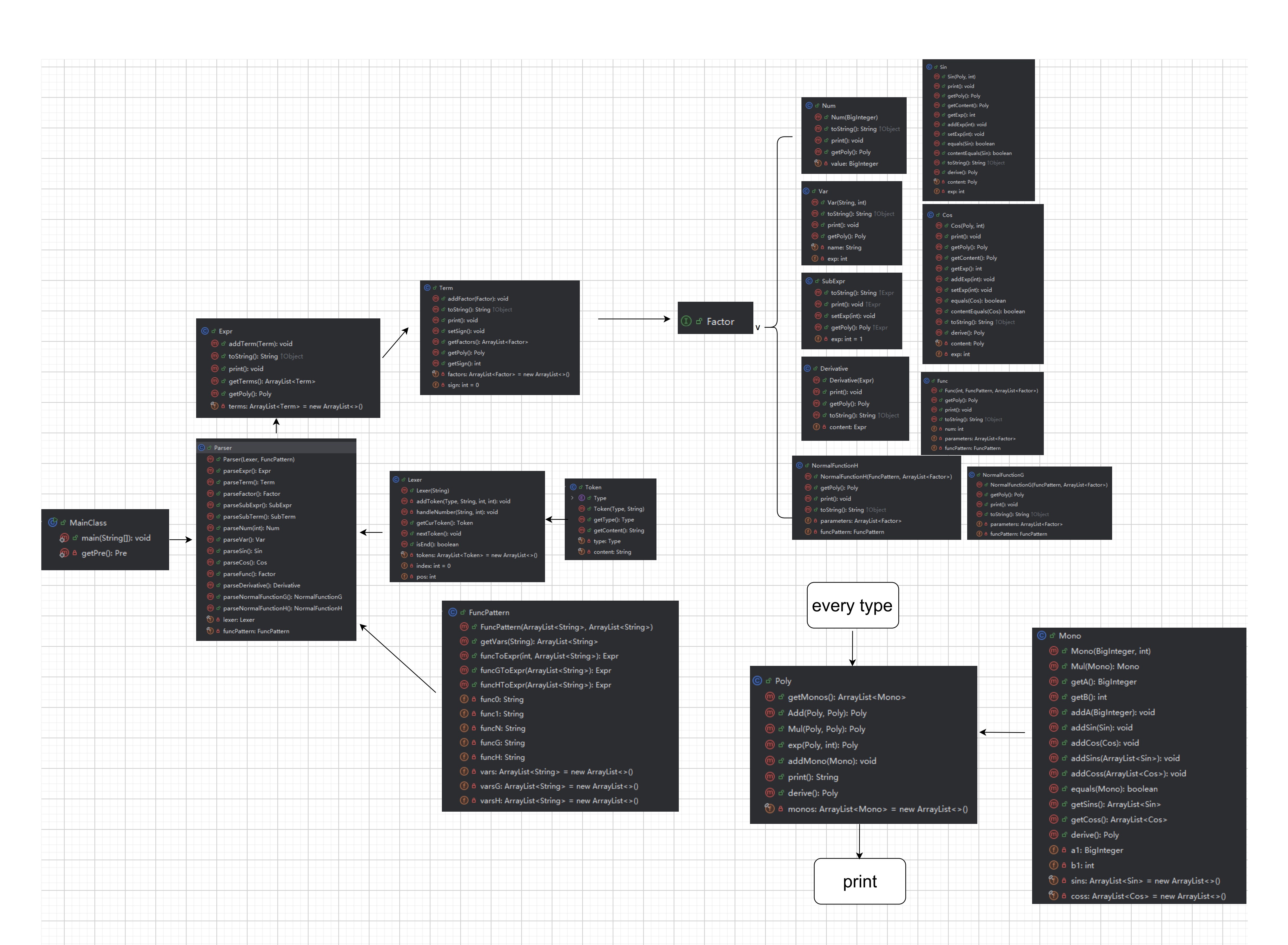Expand the Type enum in Token
This screenshot has width=1288, height=945.
coord(572,498)
